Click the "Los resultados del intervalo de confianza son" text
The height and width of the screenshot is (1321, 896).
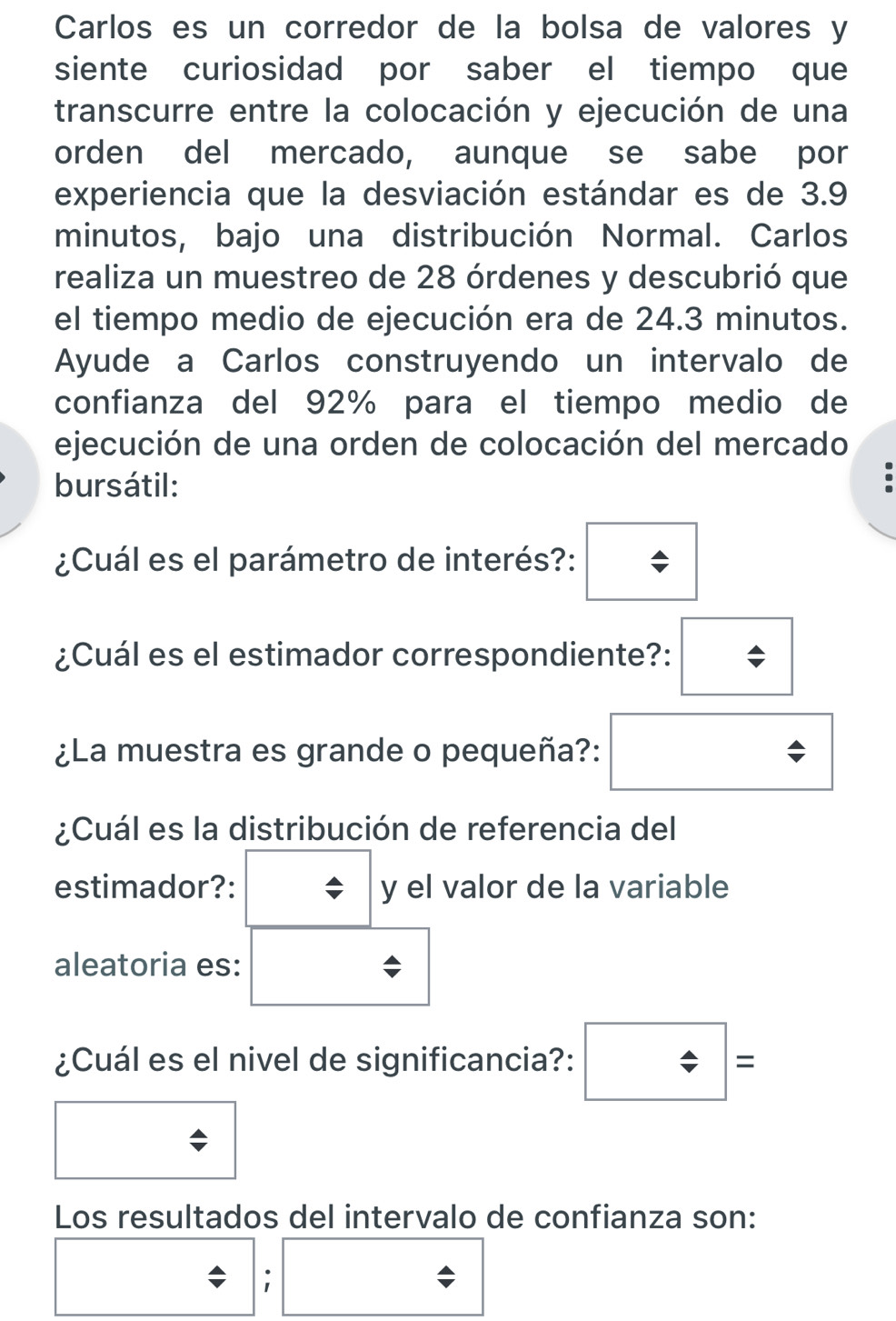point(405,1217)
